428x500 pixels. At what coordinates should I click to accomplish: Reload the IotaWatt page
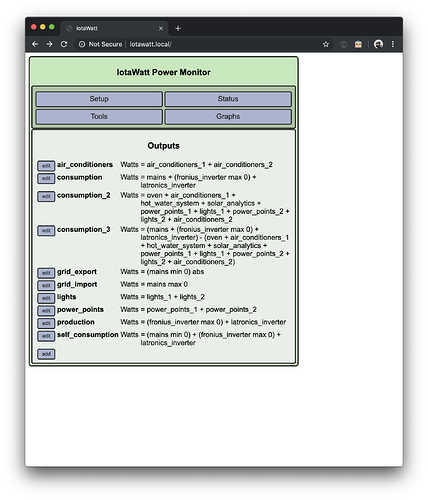pyautogui.click(x=64, y=44)
